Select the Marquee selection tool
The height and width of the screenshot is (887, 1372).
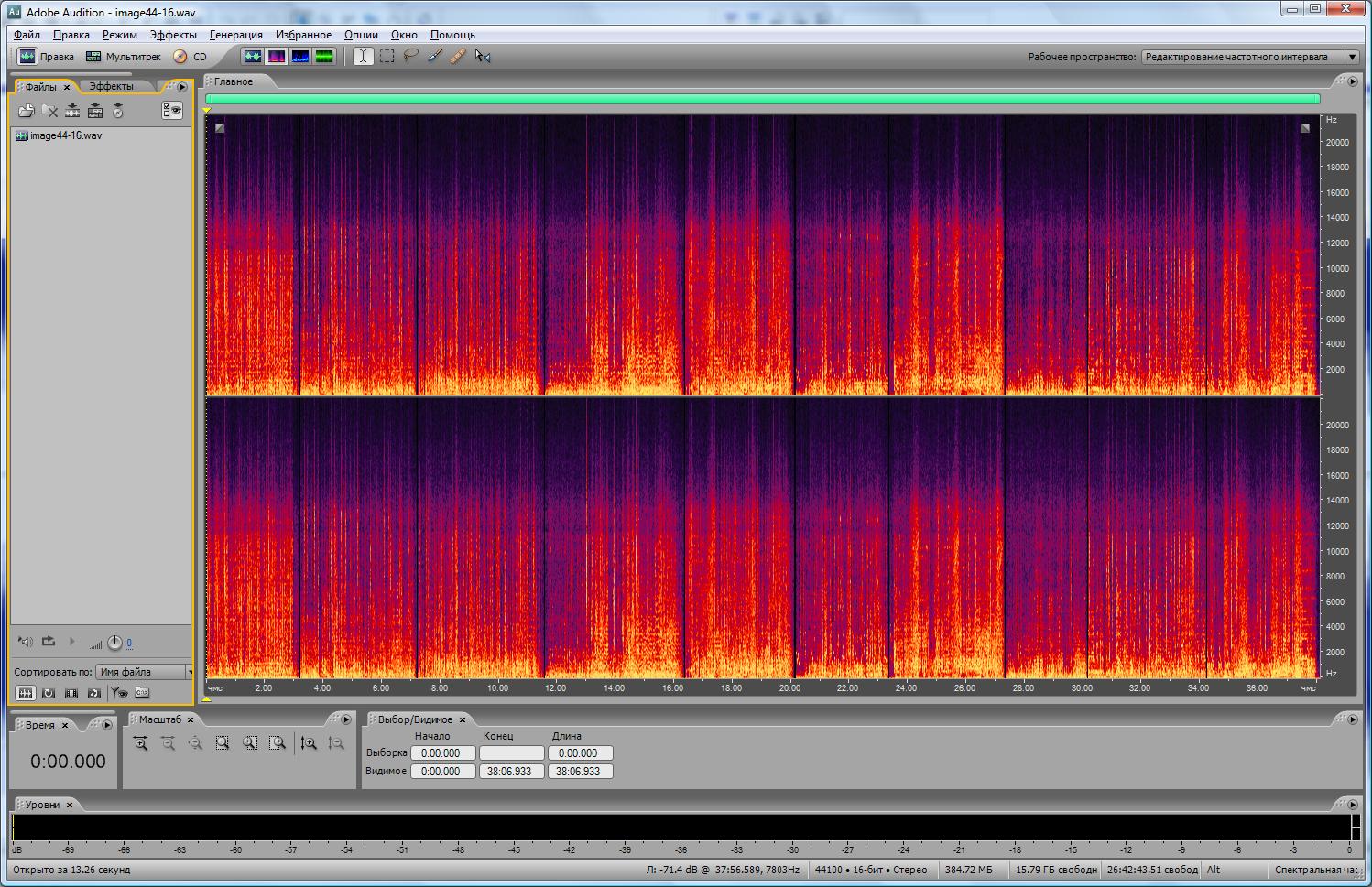click(387, 56)
